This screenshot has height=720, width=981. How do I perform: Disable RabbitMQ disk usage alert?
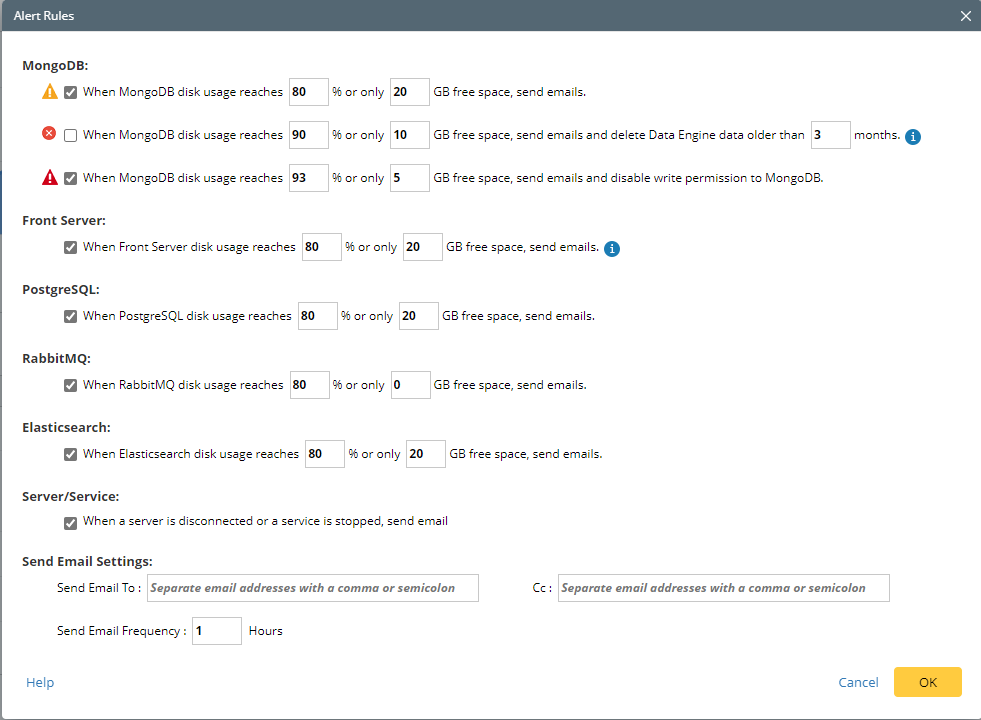click(71, 385)
